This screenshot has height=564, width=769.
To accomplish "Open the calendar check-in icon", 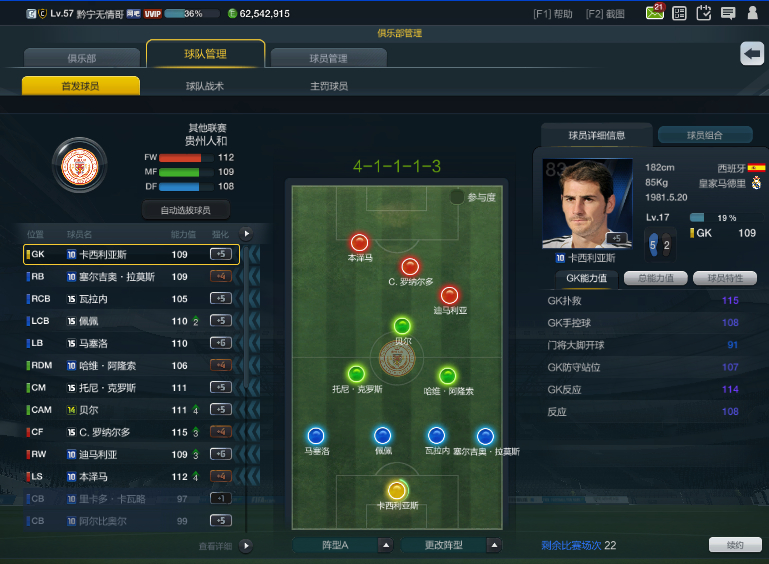I will [704, 13].
